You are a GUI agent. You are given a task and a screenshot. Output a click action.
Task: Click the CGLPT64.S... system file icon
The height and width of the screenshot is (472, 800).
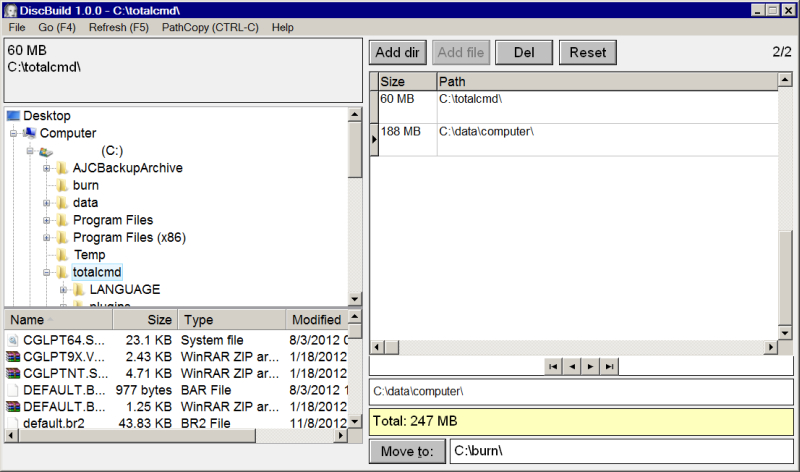[14, 340]
